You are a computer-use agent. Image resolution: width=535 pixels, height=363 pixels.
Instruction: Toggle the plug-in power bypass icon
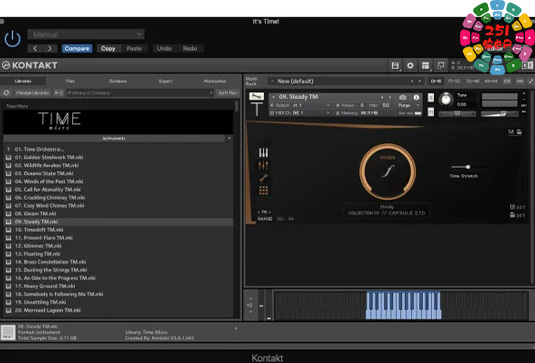pos(13,39)
